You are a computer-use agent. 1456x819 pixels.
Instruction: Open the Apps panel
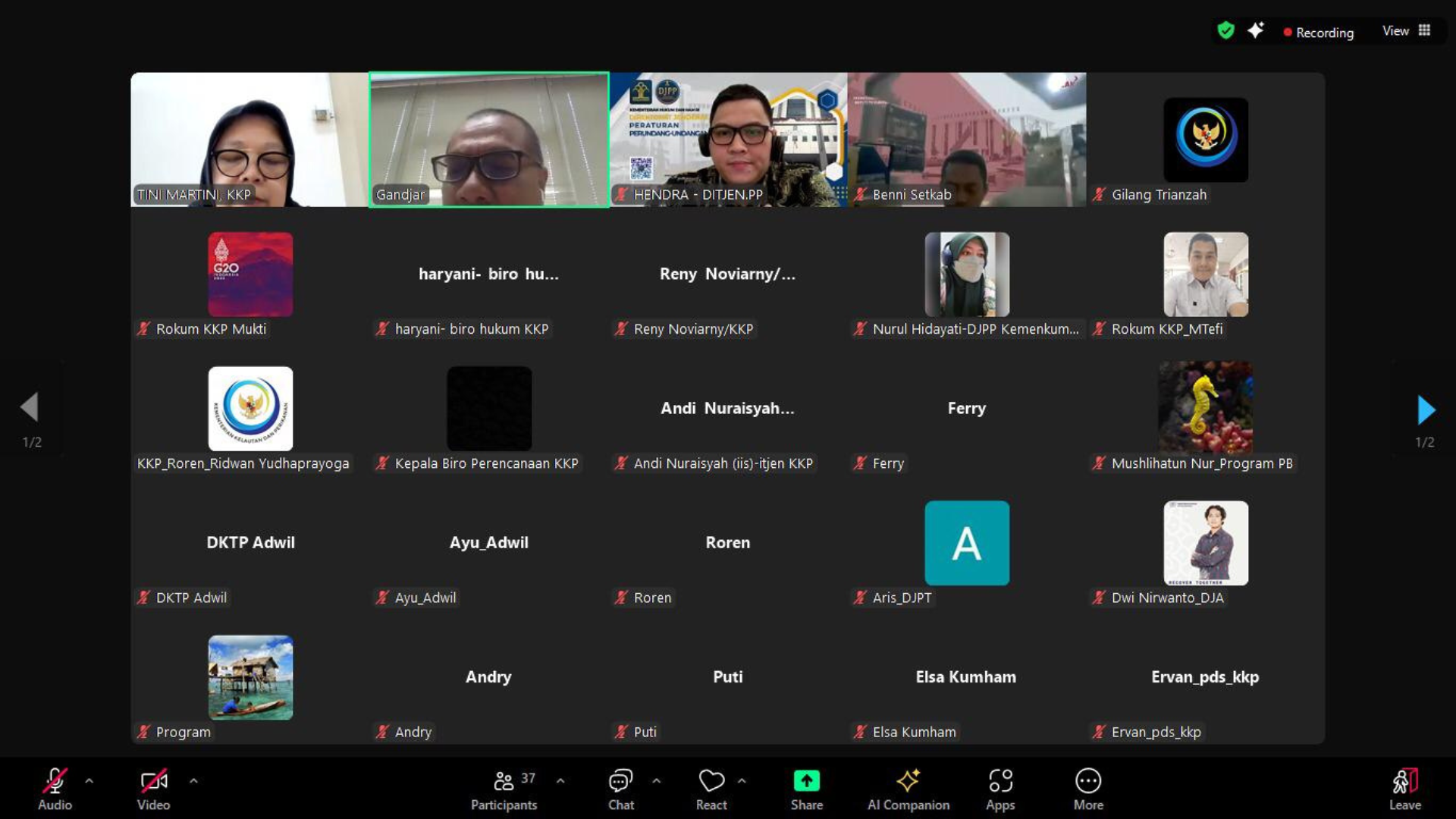click(1000, 789)
